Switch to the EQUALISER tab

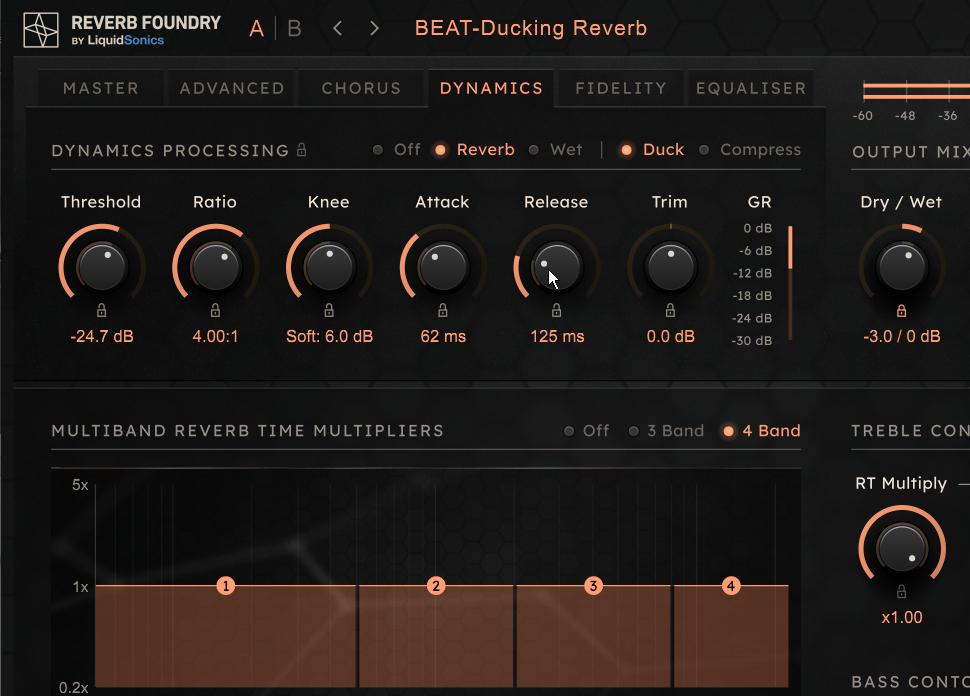751,88
